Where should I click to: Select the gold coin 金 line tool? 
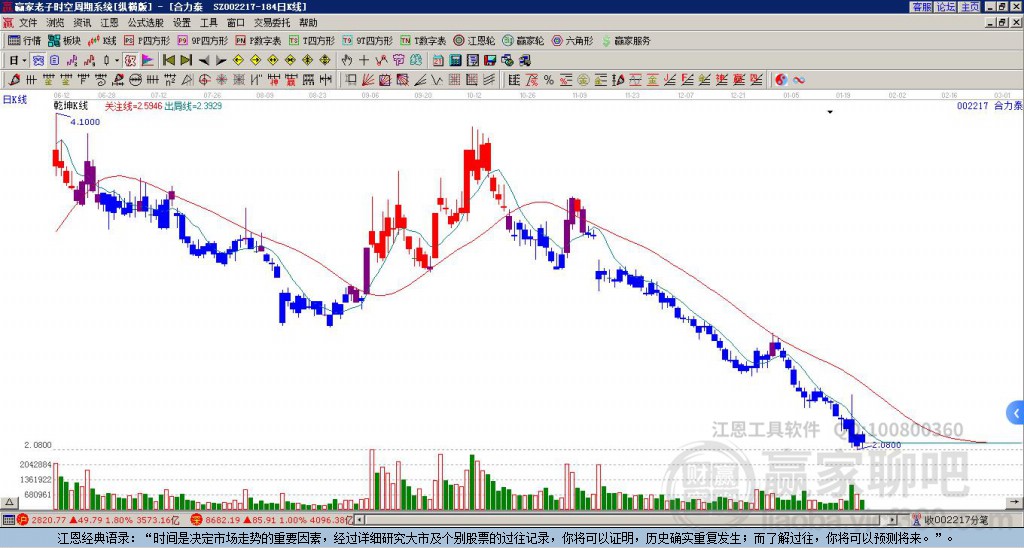[583, 80]
